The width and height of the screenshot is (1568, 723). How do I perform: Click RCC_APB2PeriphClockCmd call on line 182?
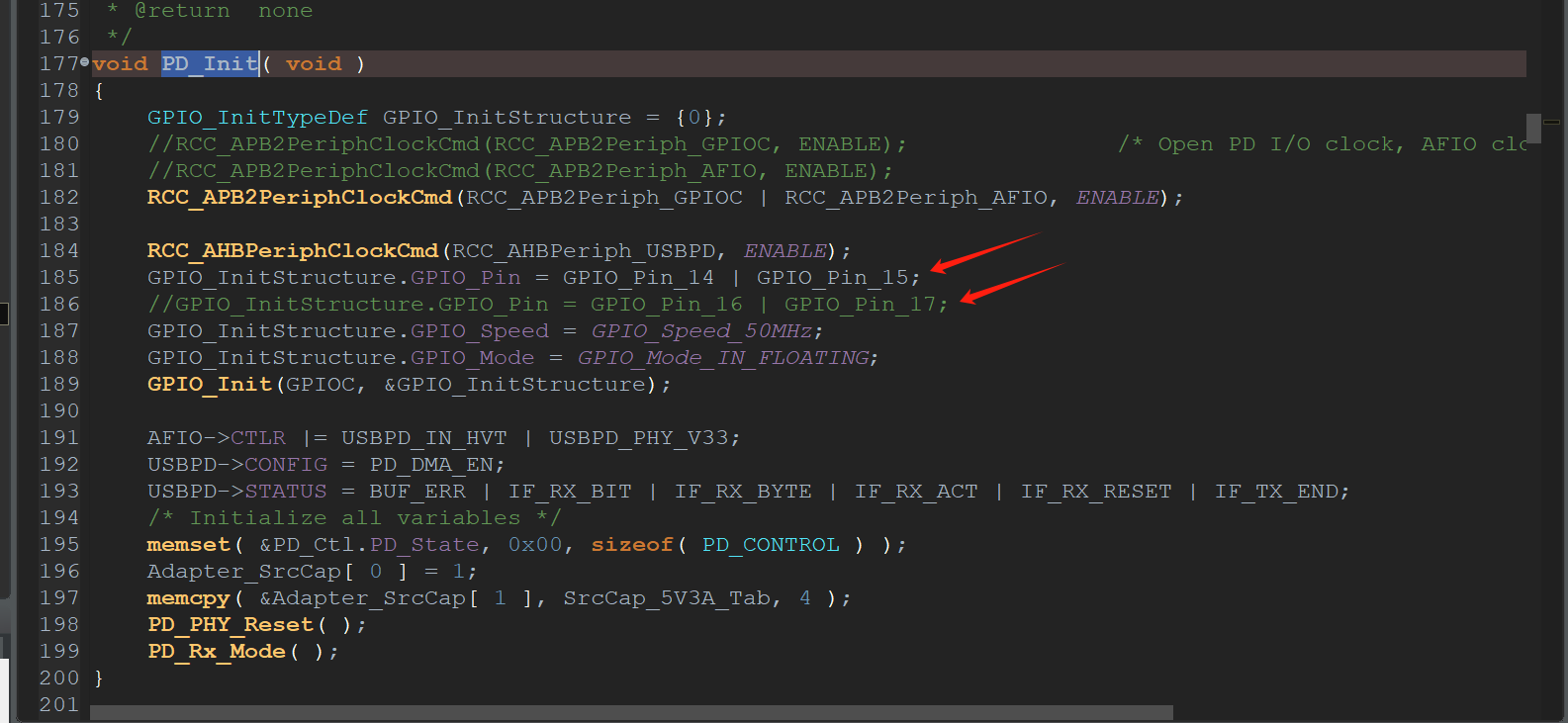pyautogui.click(x=300, y=198)
